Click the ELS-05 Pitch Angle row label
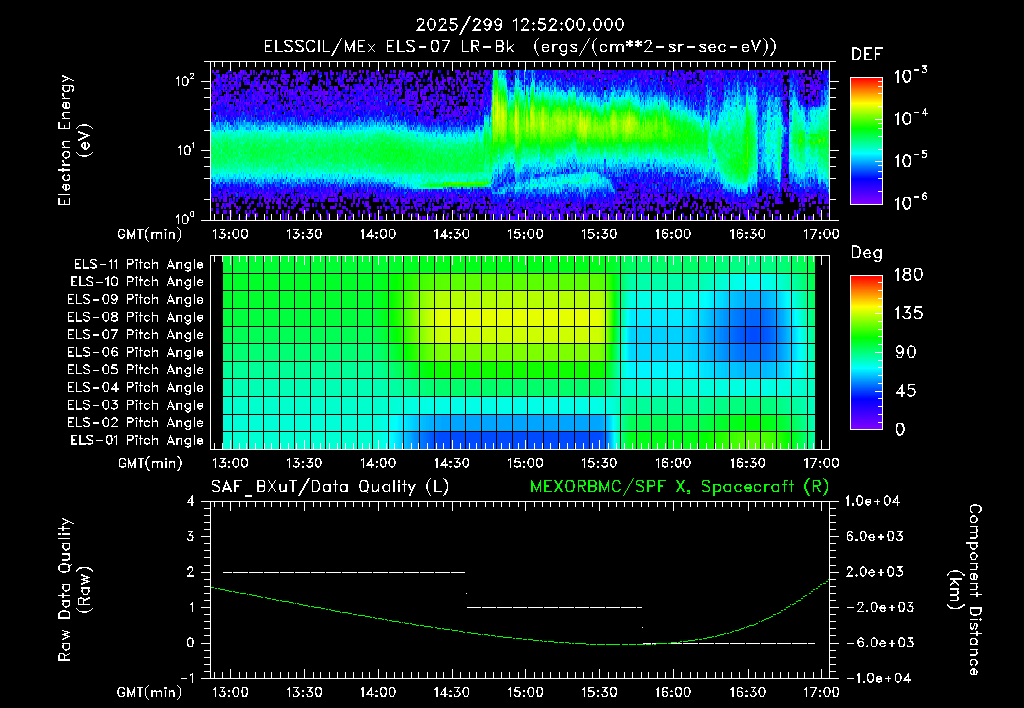This screenshot has height=708, width=1024. (x=136, y=370)
